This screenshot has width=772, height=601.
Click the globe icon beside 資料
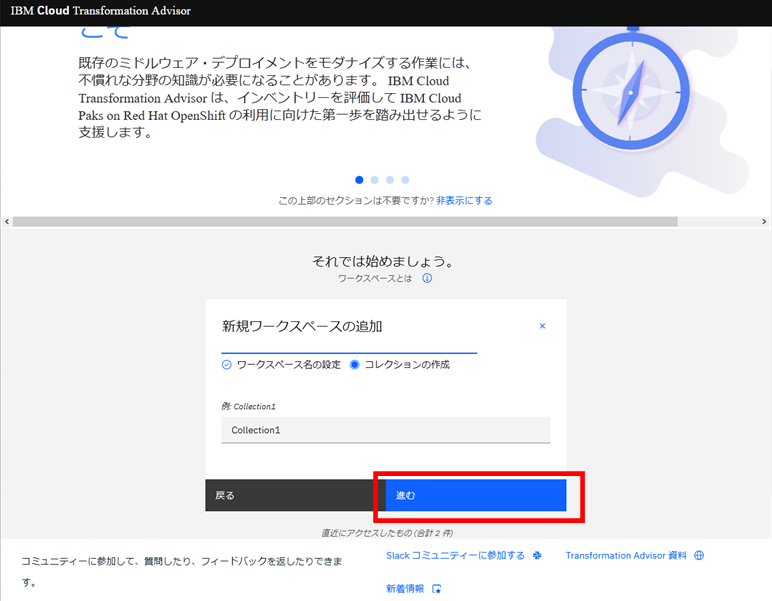pyautogui.click(x=699, y=555)
